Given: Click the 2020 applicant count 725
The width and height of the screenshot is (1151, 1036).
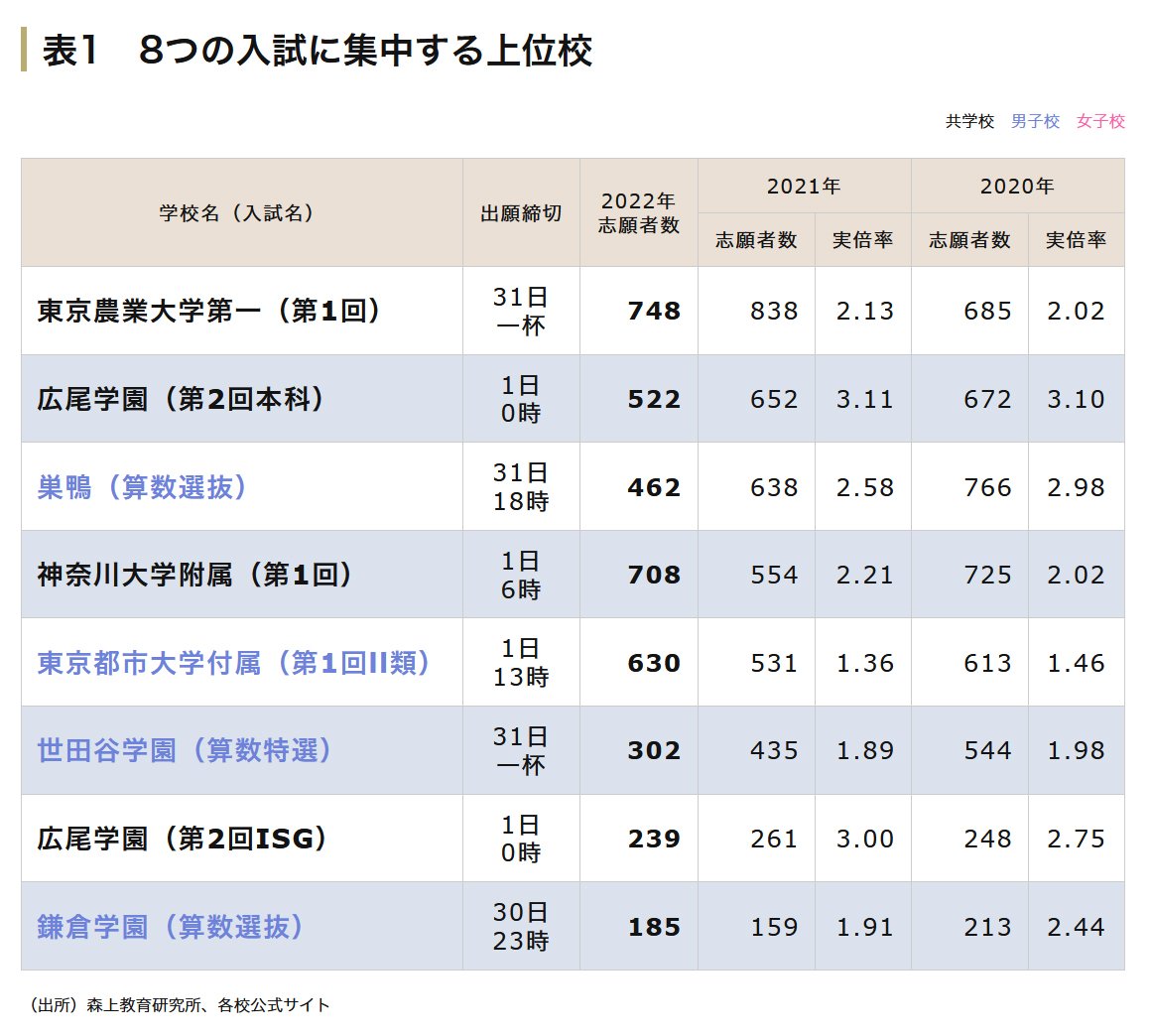Looking at the screenshot, I should 987,575.
